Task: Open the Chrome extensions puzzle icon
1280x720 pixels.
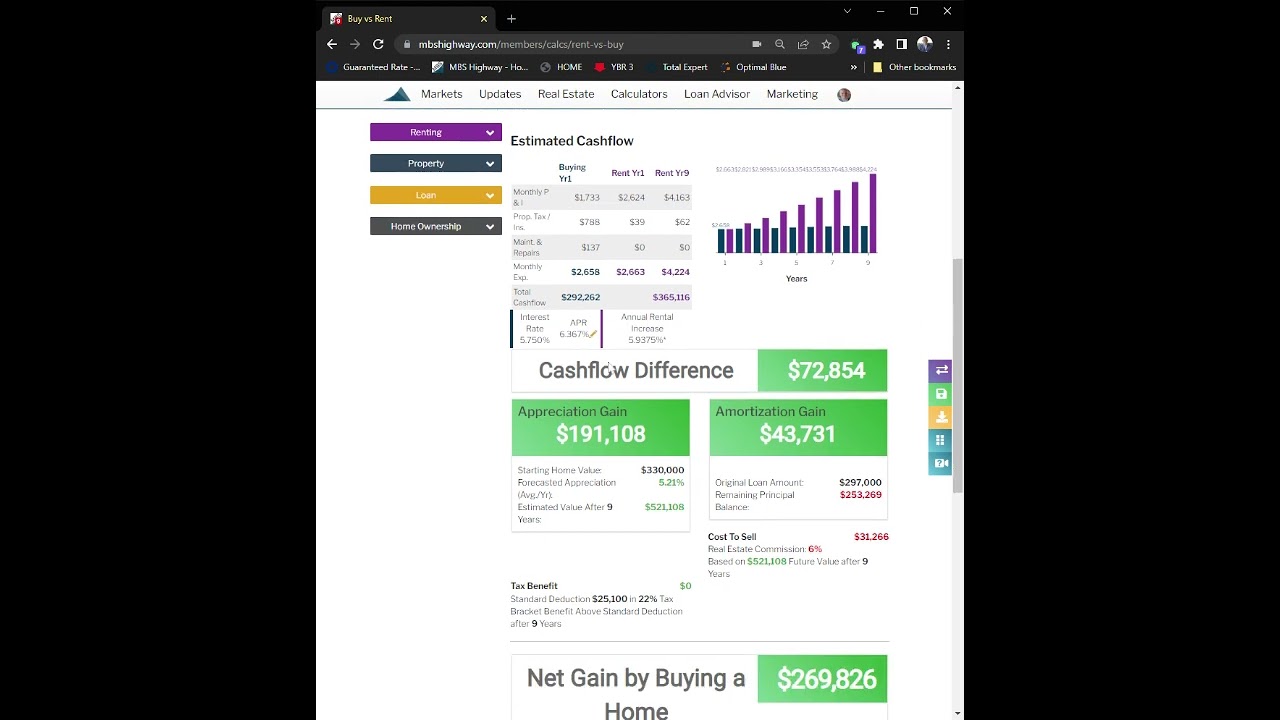Action: tap(878, 44)
